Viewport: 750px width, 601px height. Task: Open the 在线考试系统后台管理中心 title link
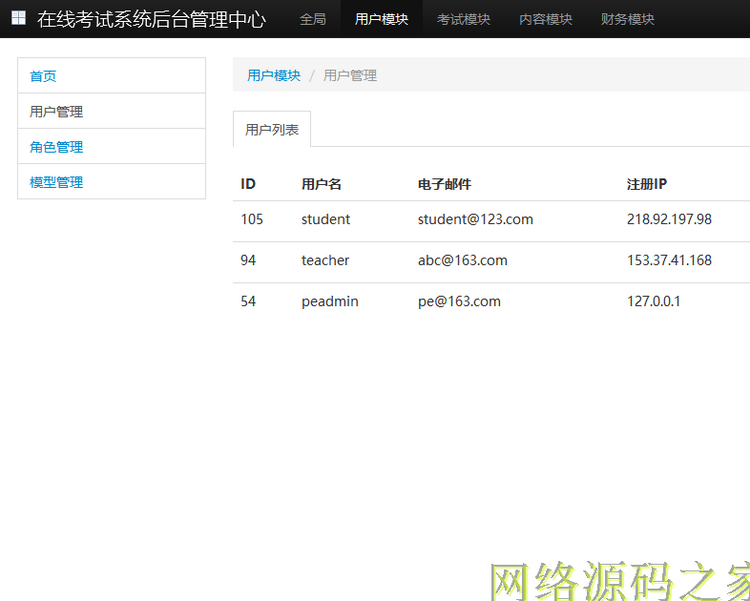pos(151,19)
